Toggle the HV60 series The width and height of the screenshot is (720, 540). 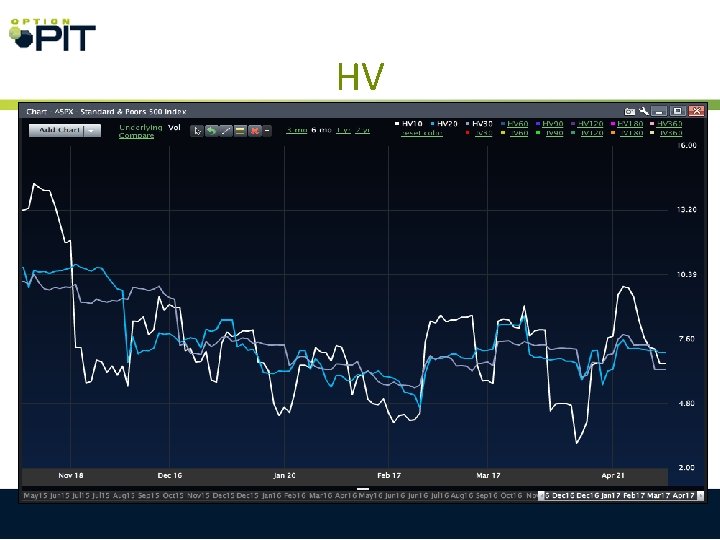point(518,124)
